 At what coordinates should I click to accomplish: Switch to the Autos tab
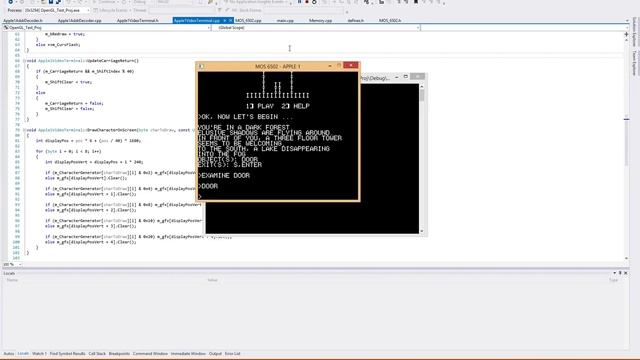(x=9, y=354)
